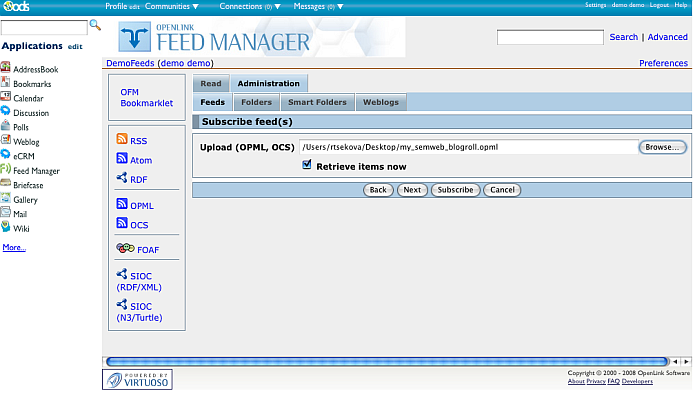Screen dimensions: 700x402
Task: Uncheck Retrieve items now checkbox
Action: point(308,166)
